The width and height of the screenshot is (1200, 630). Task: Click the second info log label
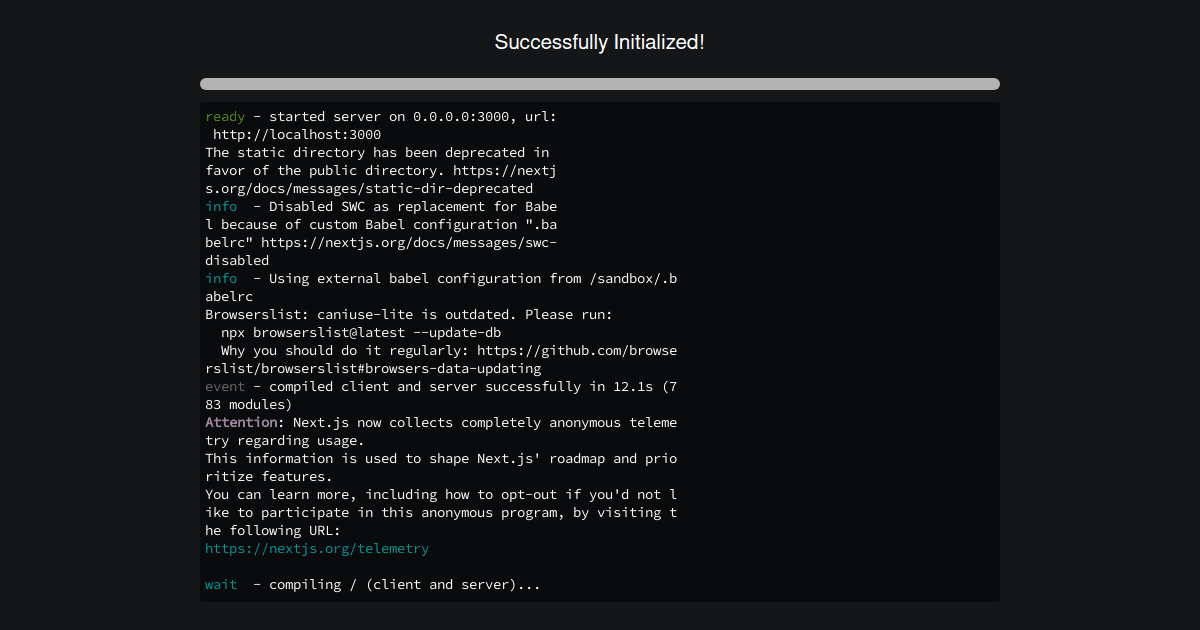tap(220, 278)
